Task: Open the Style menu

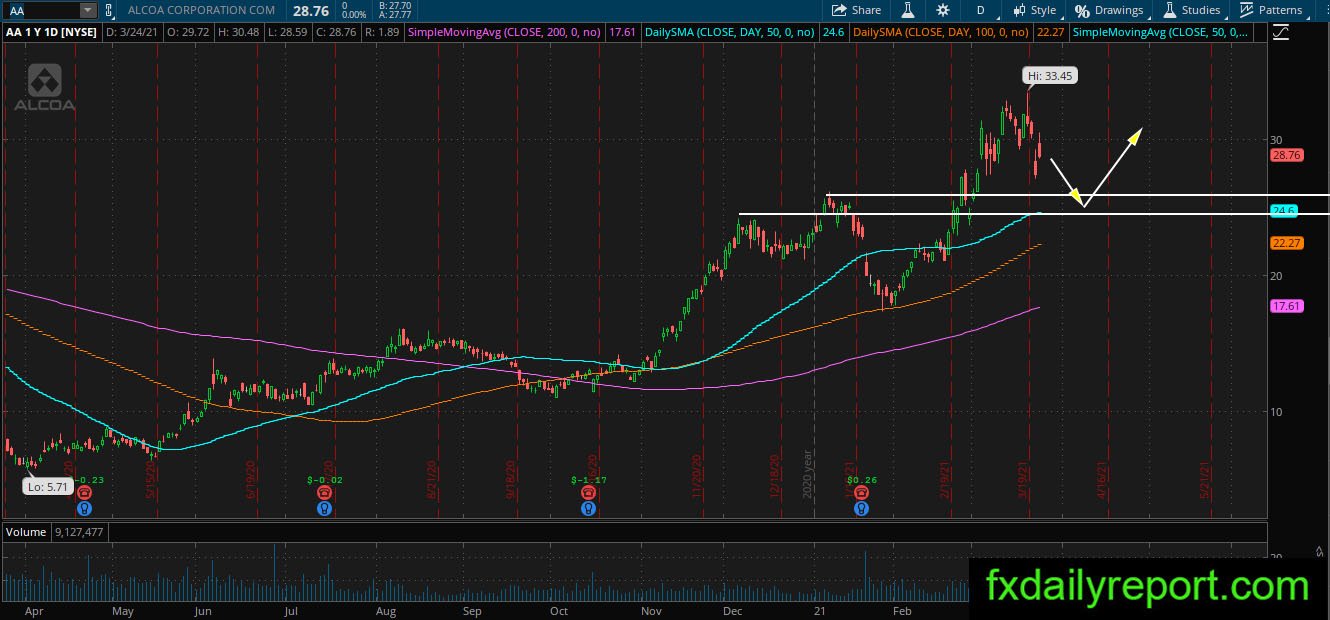Action: (1034, 10)
